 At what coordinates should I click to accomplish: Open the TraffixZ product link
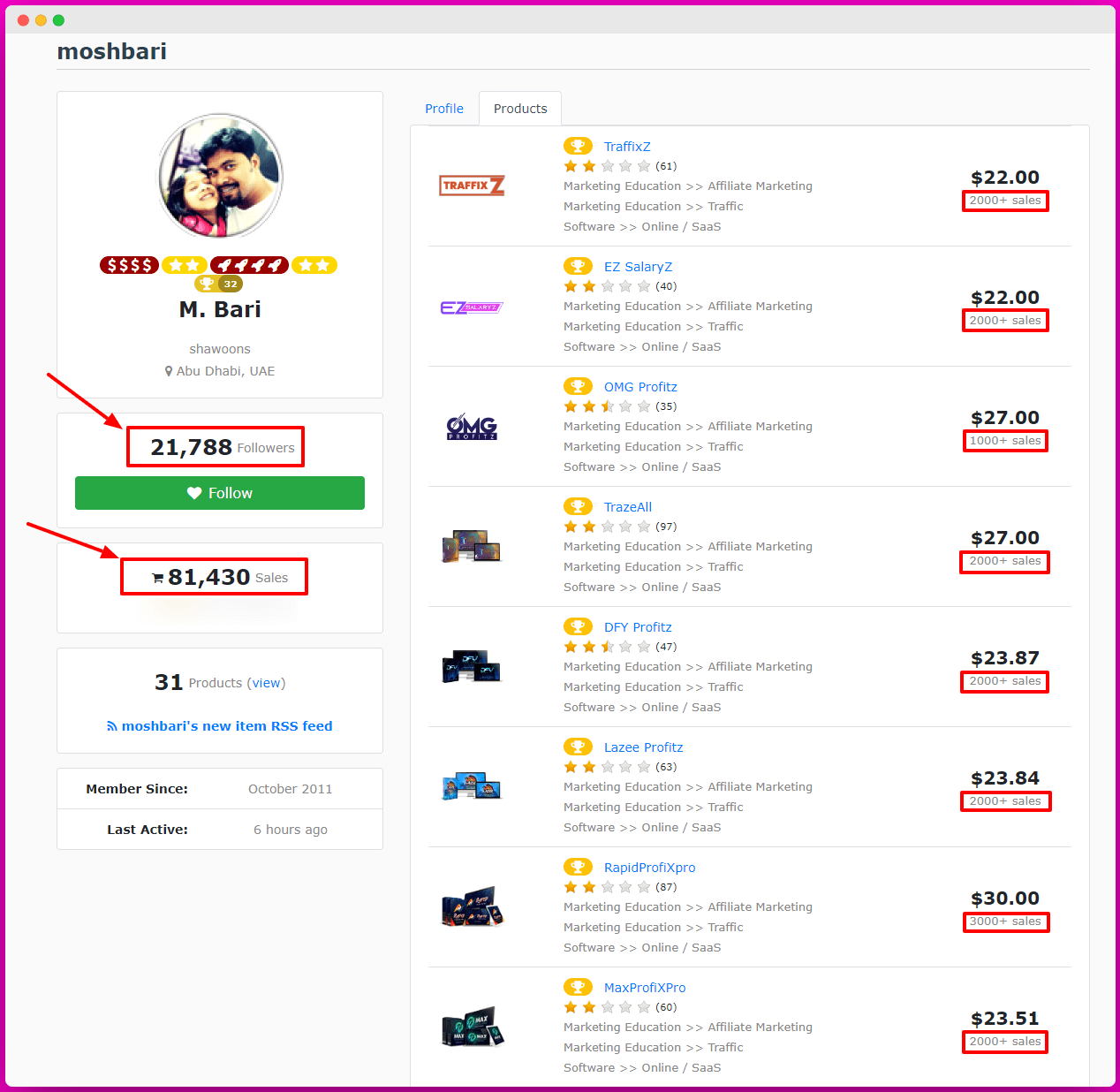click(x=627, y=147)
